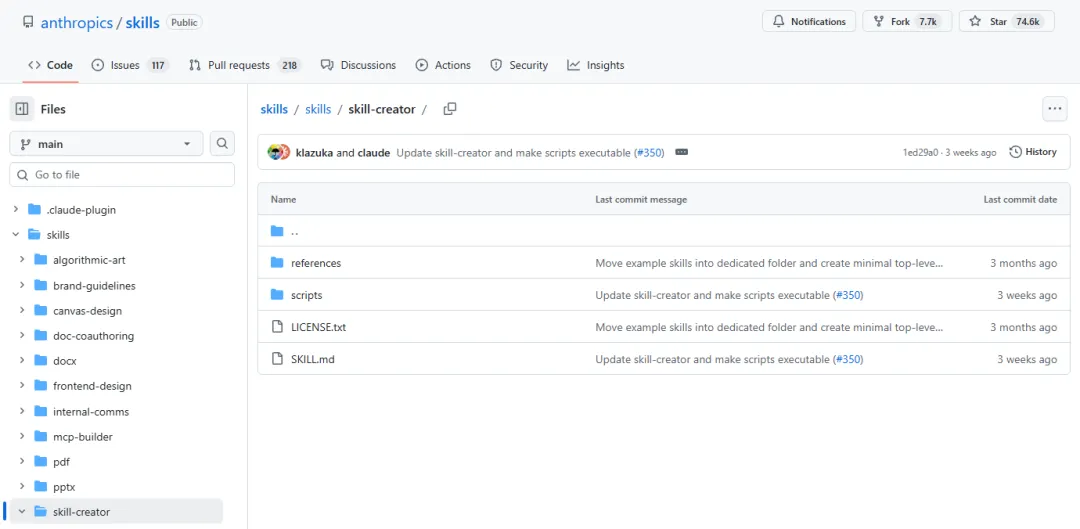Open pull request #350 link in scripts row

[x=848, y=295]
